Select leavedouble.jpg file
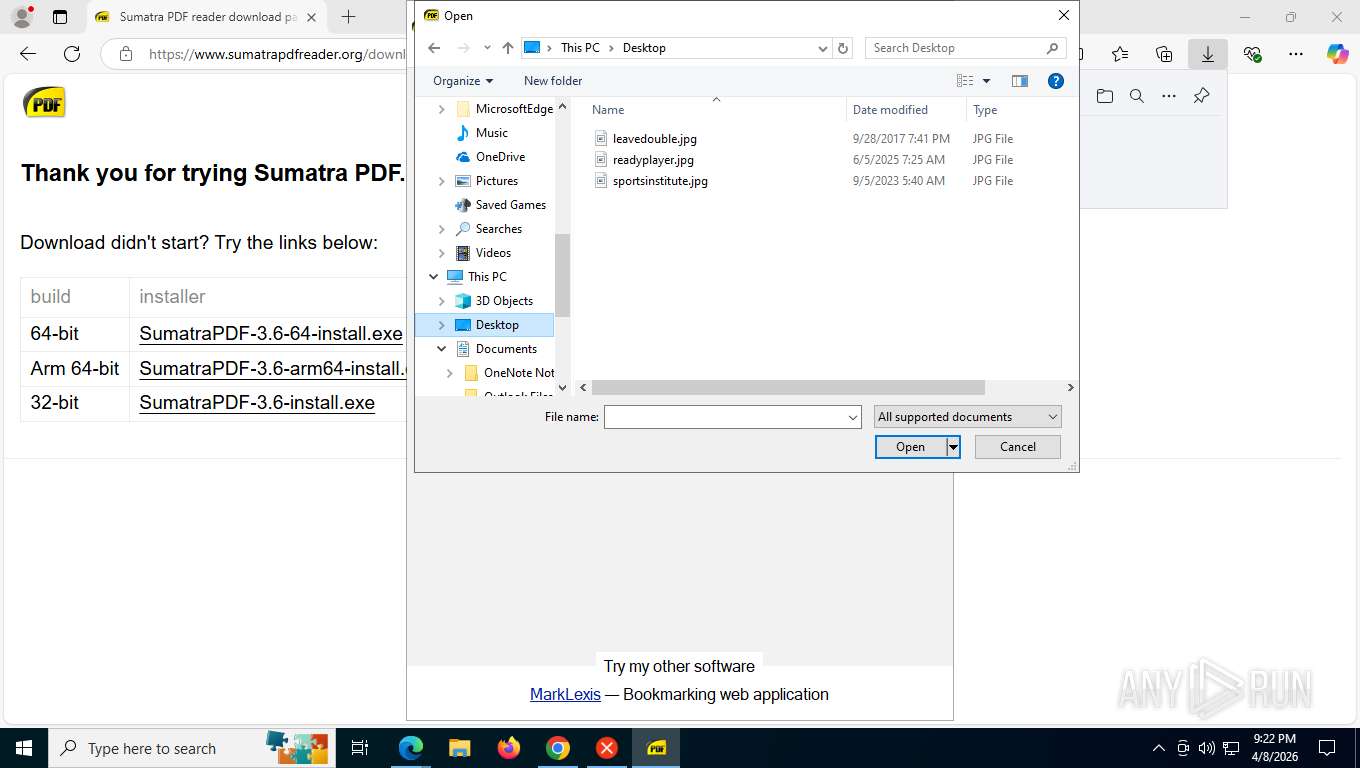Image resolution: width=1360 pixels, height=768 pixels. [655, 139]
